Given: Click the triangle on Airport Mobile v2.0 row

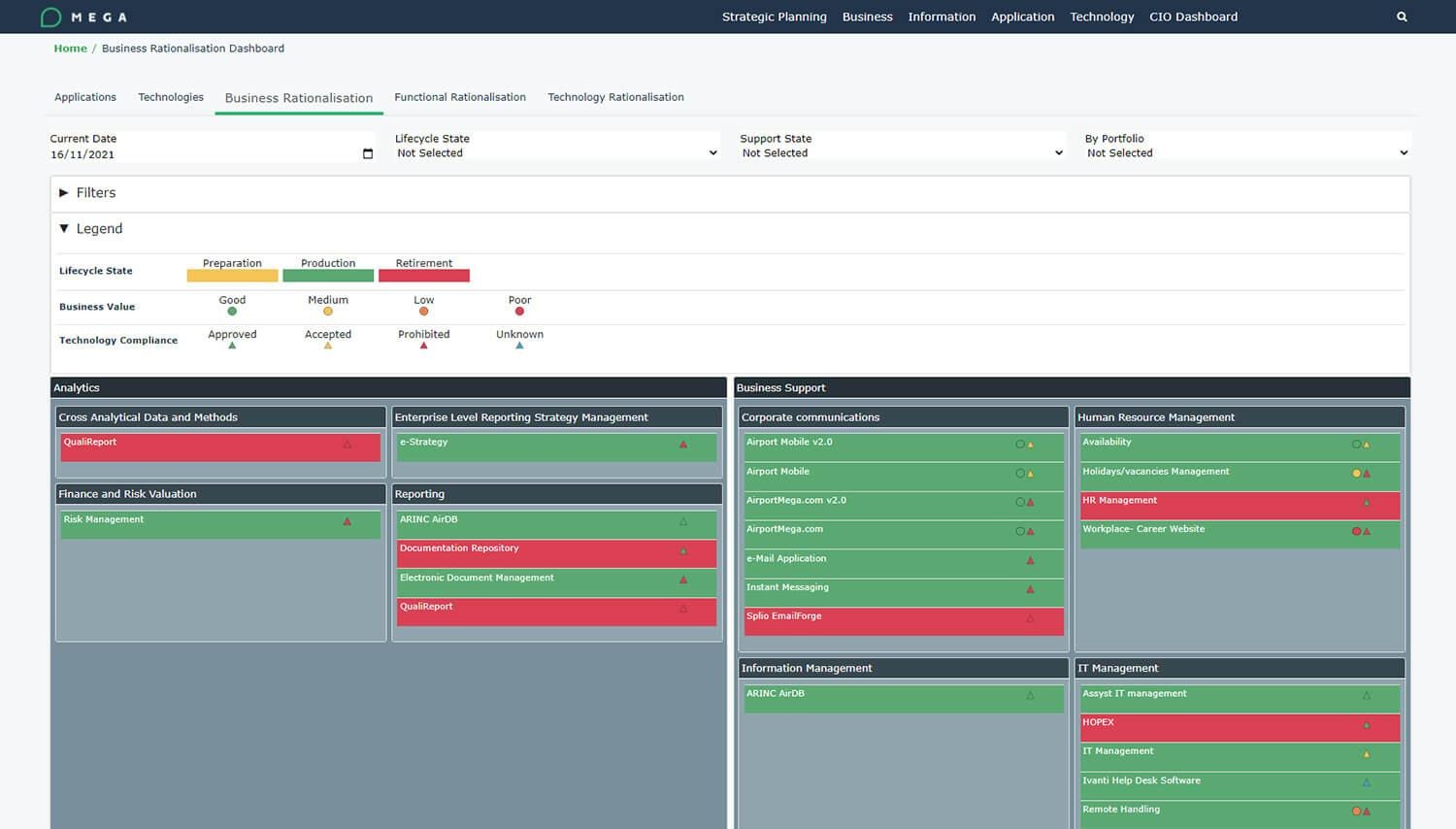Looking at the screenshot, I should point(1030,445).
